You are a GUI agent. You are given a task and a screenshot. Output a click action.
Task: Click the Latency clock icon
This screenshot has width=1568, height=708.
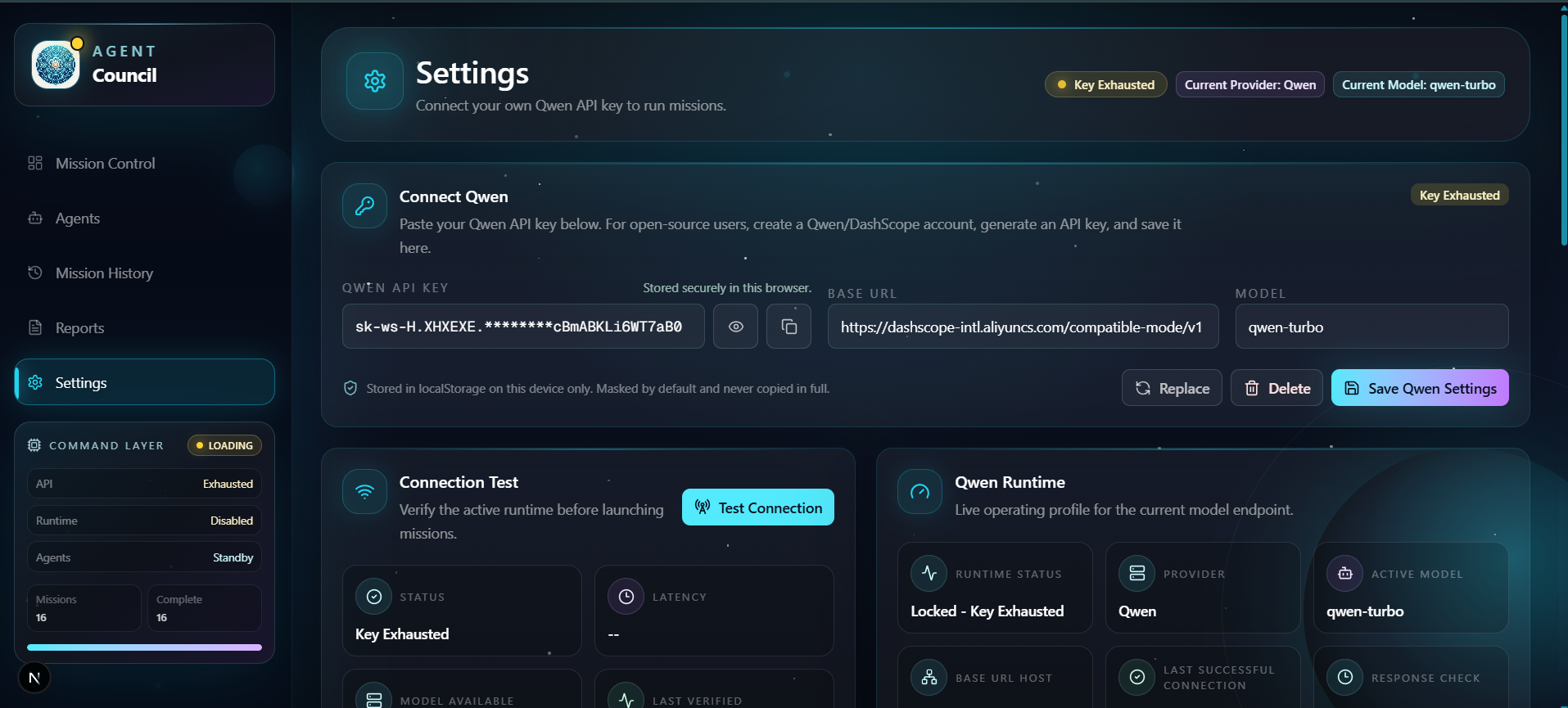pos(626,597)
